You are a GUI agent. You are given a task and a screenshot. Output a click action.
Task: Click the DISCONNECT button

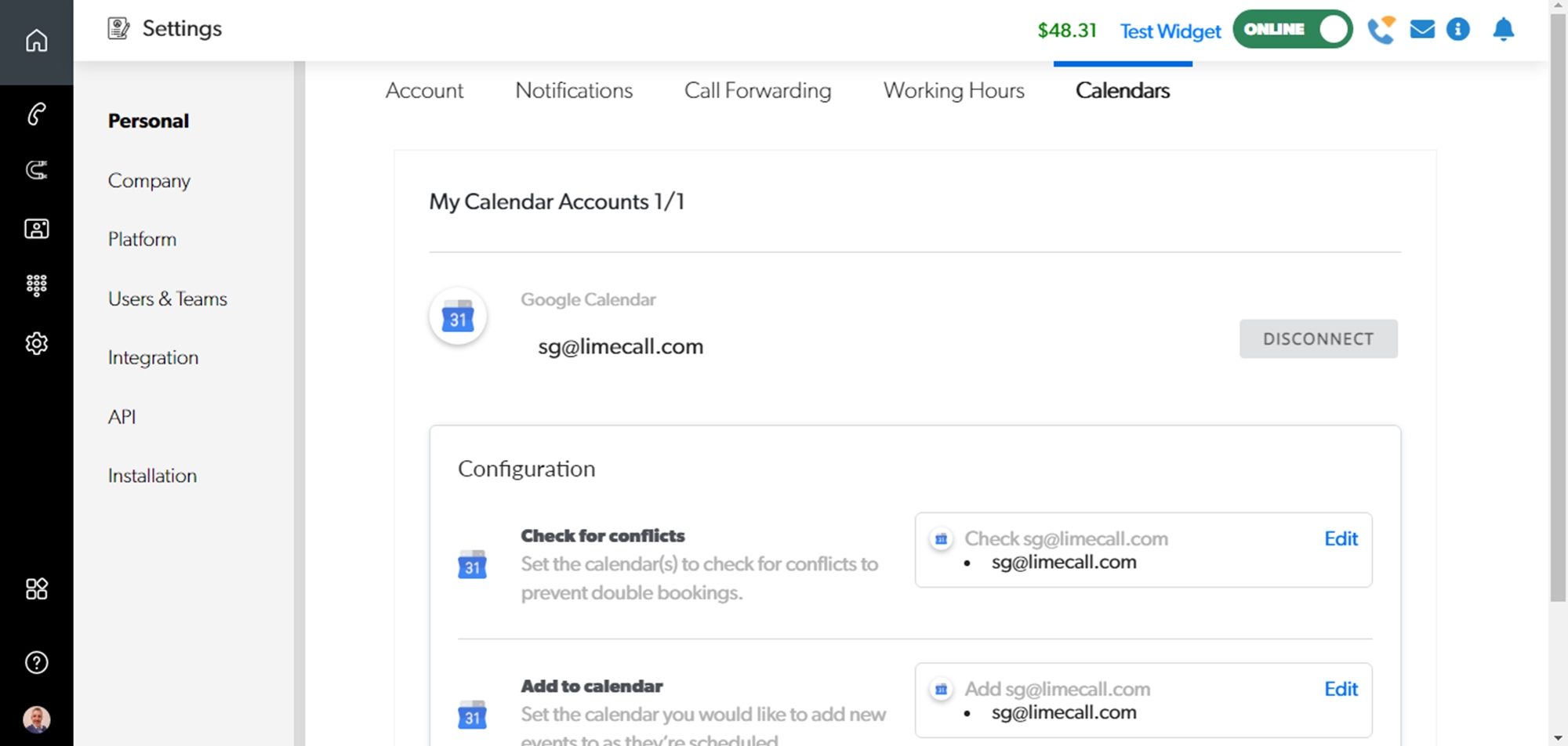(x=1318, y=339)
